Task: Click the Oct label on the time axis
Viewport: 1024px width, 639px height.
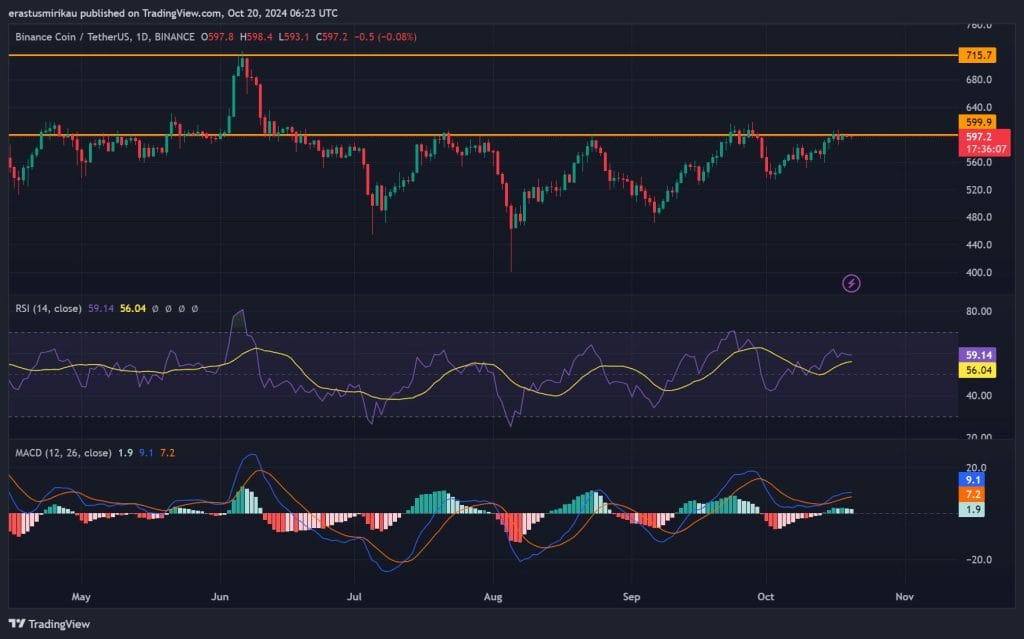Action: tap(765, 597)
